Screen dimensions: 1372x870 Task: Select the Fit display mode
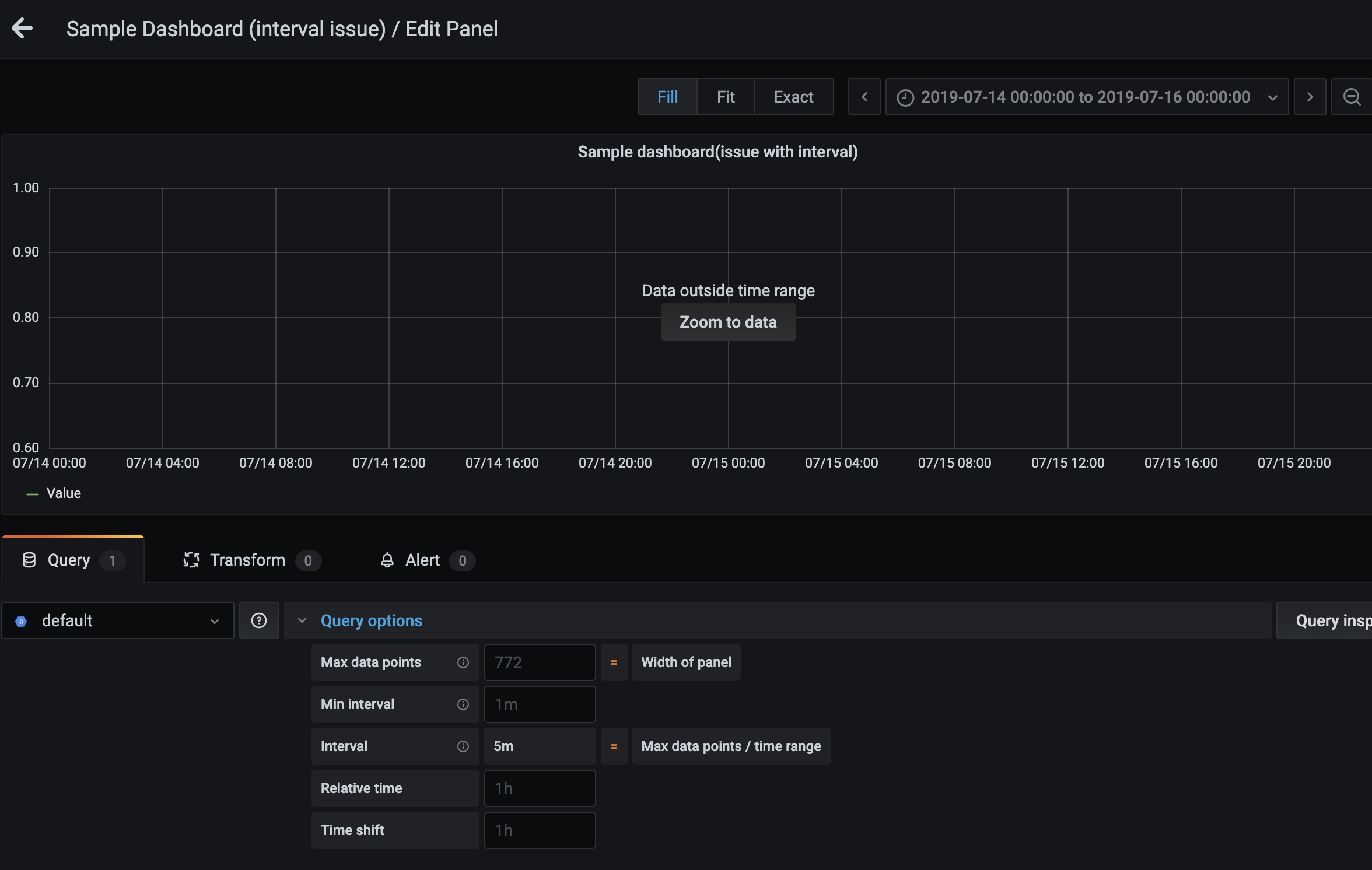click(x=725, y=97)
